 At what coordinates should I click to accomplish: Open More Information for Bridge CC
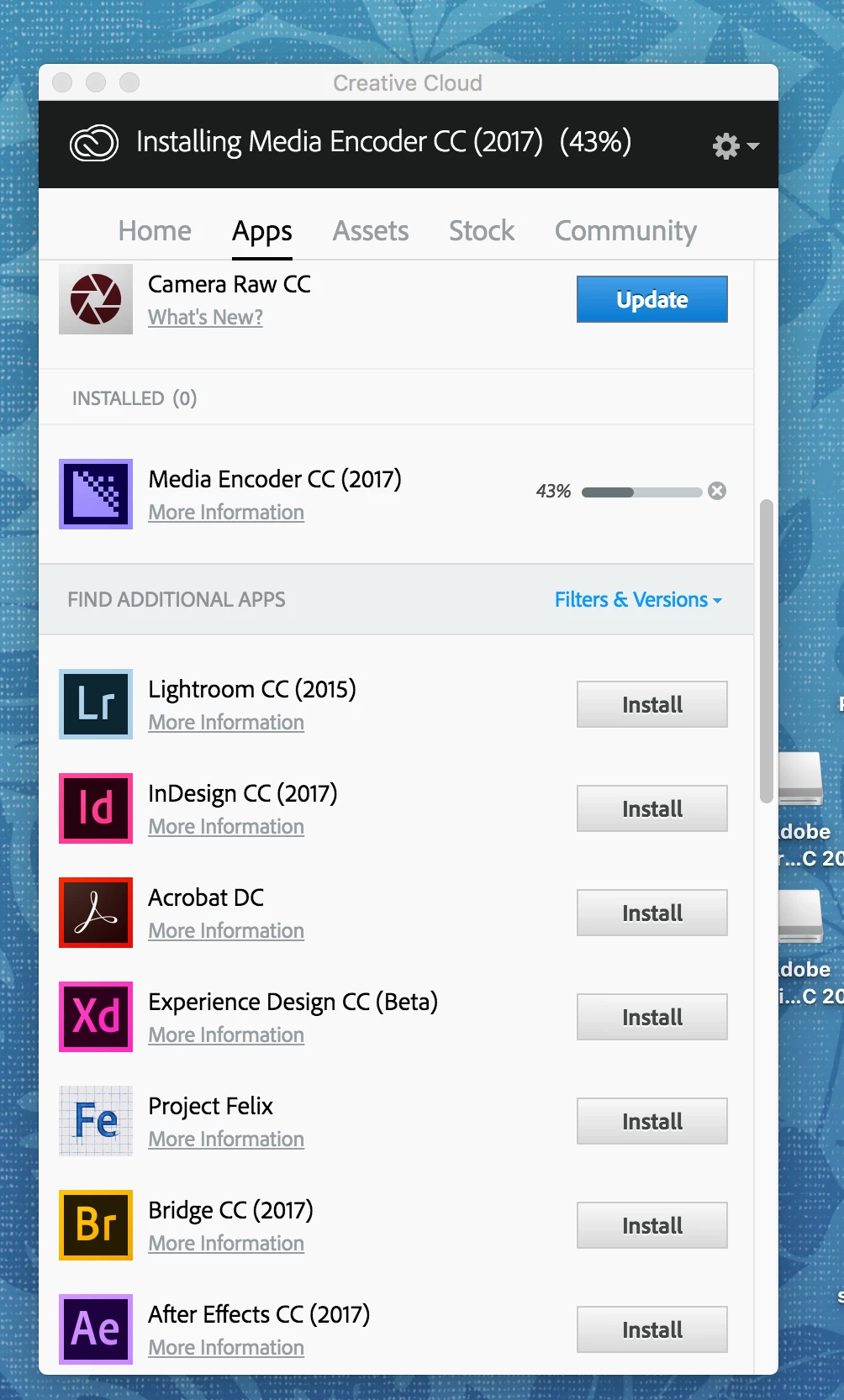[226, 1244]
